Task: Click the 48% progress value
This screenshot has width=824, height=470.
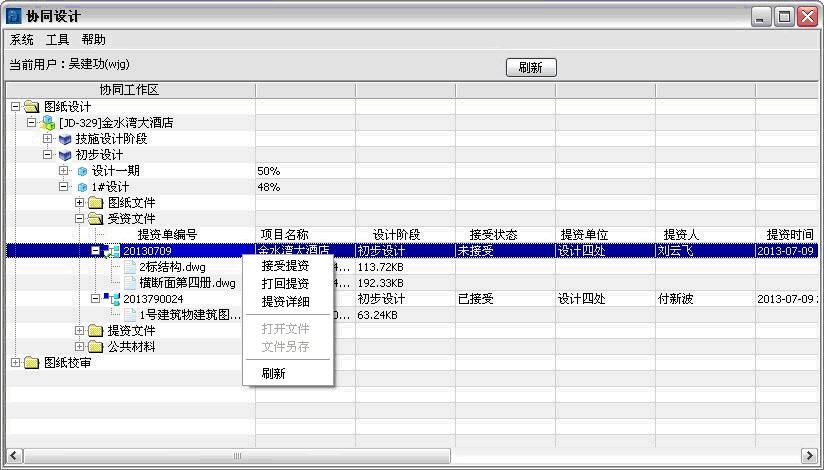Action: [269, 187]
